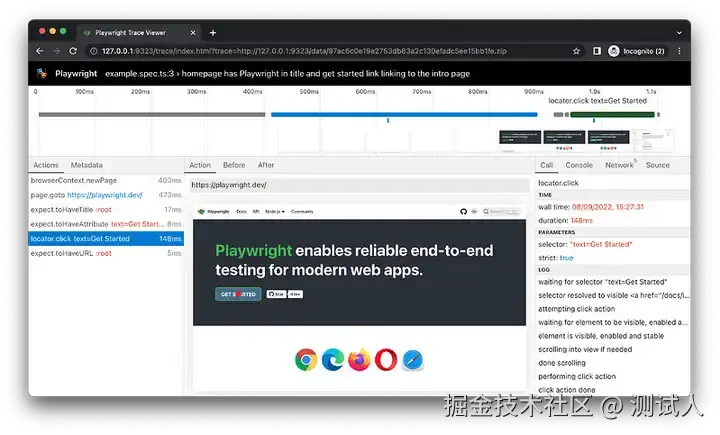Select page.goto playwright.dev action
720x435 pixels.
(x=106, y=195)
